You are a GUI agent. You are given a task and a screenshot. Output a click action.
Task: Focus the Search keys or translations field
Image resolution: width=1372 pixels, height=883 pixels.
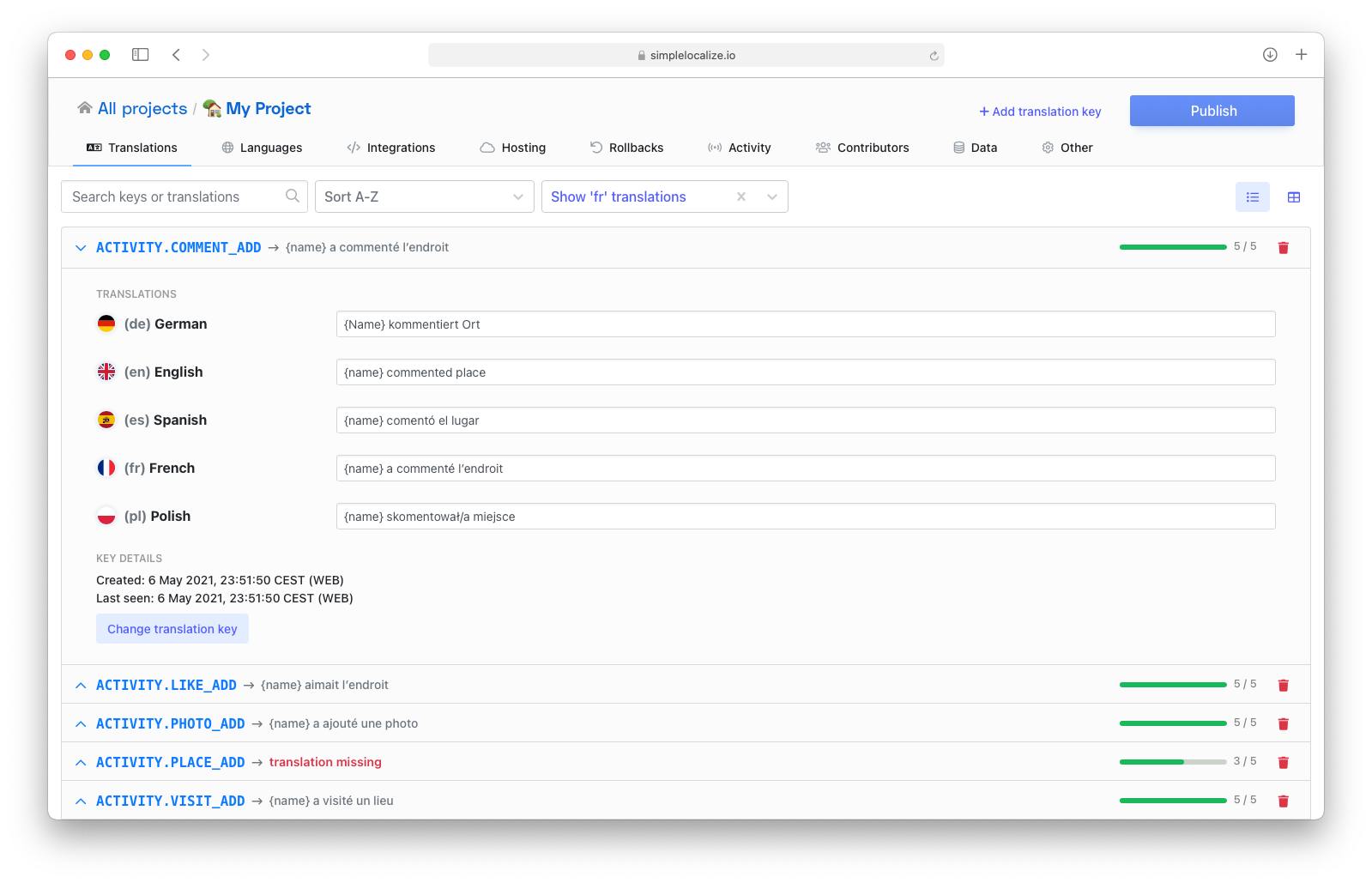pos(184,197)
